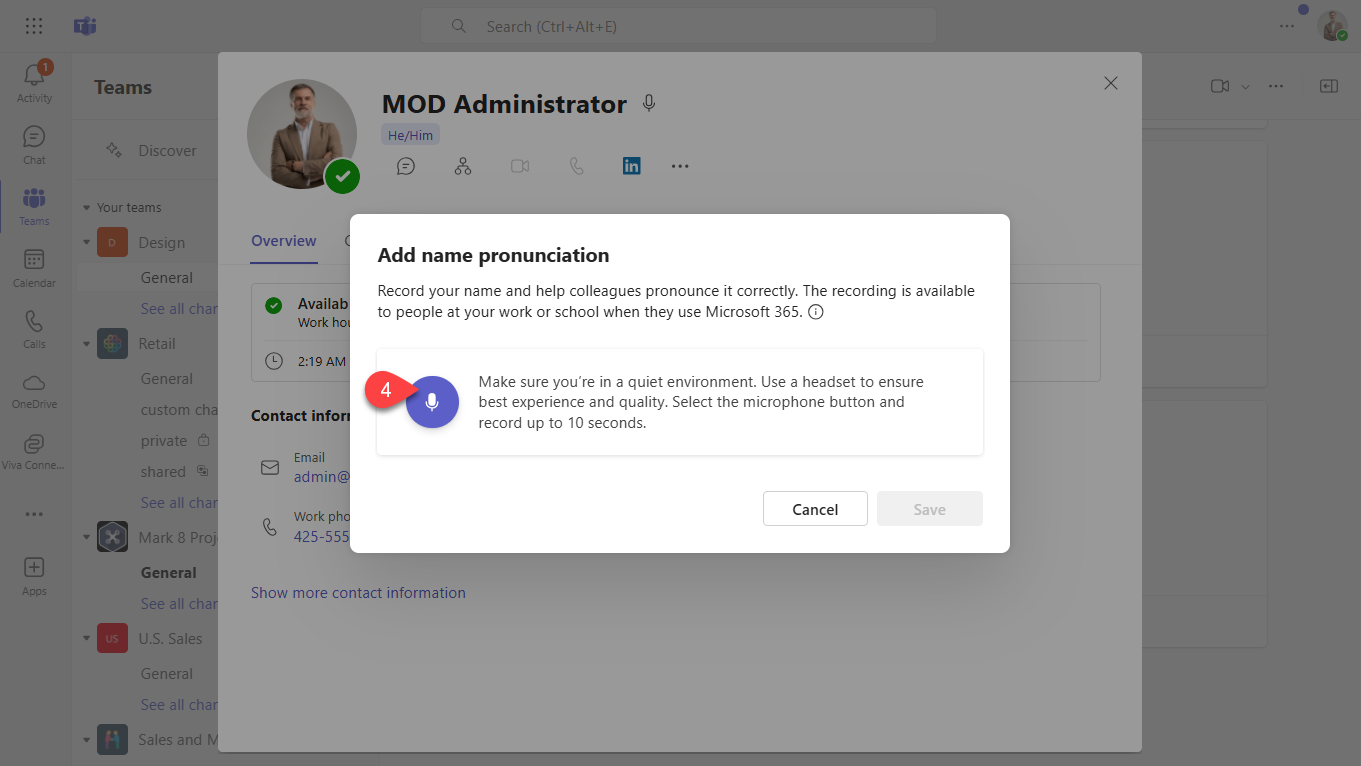
Task: Click the LinkedIn icon on profile card
Action: pos(631,166)
